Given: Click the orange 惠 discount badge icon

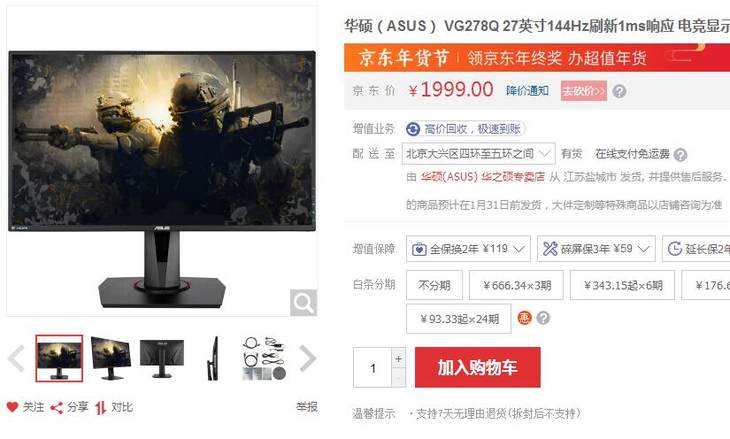Looking at the screenshot, I should [x=524, y=318].
